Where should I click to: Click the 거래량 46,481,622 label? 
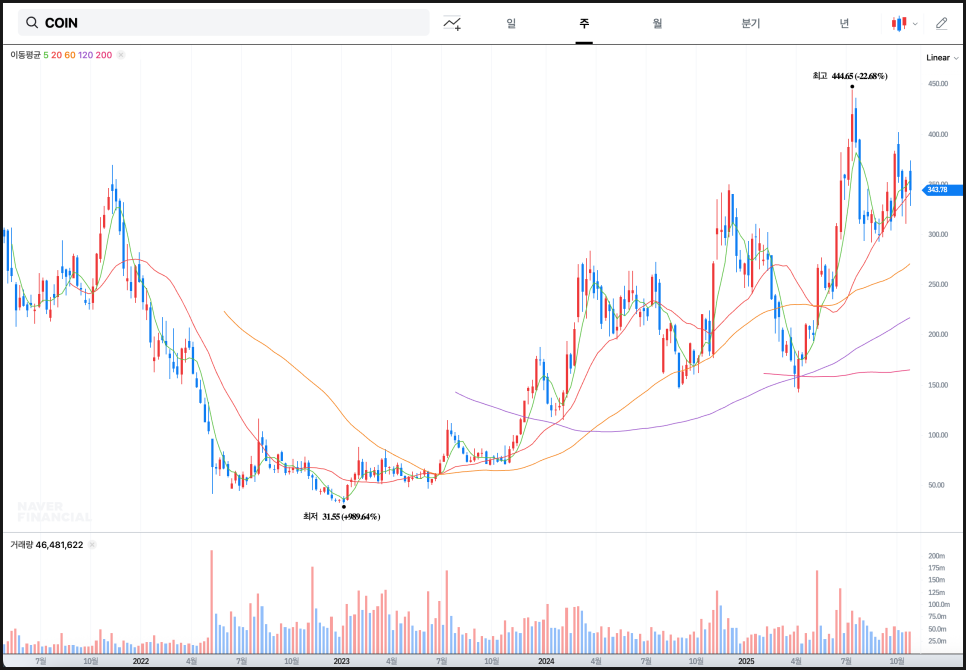pos(46,545)
